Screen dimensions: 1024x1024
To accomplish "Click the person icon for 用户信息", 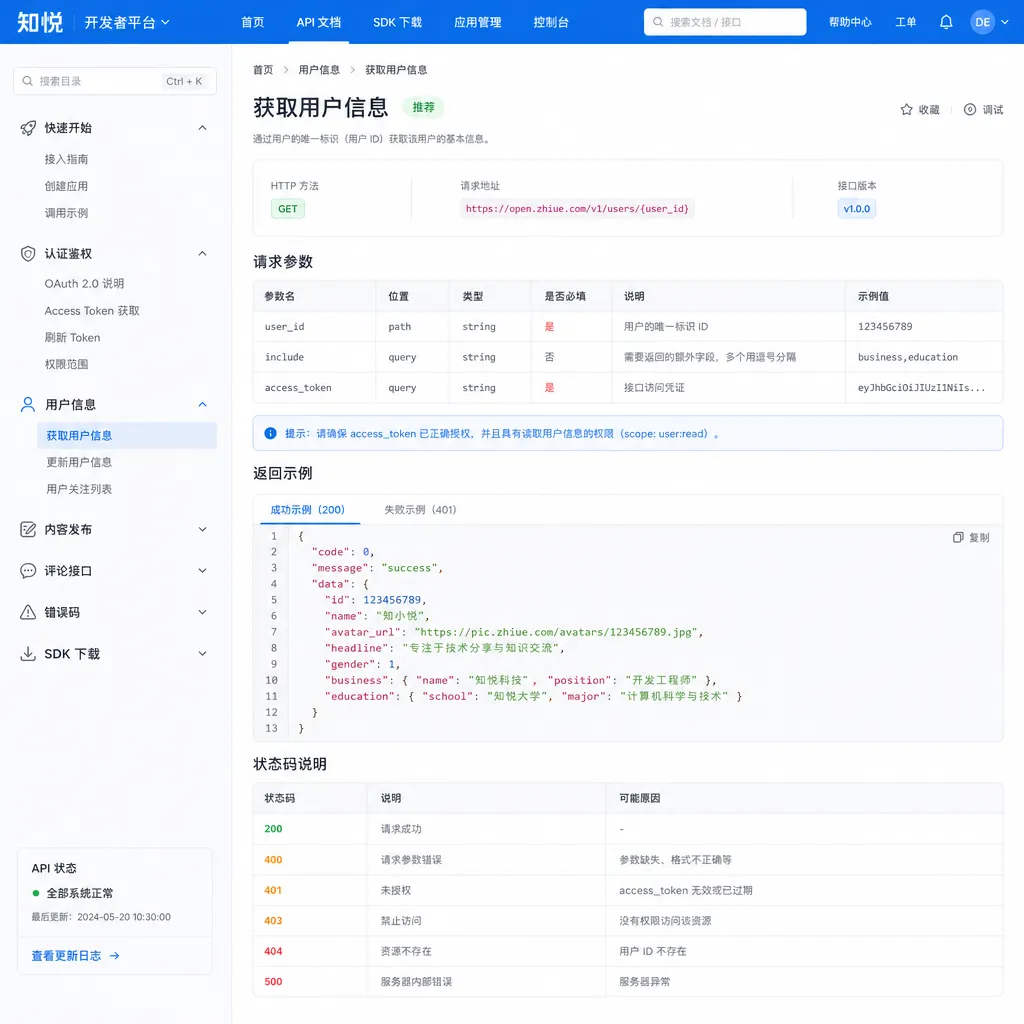I will coord(28,405).
